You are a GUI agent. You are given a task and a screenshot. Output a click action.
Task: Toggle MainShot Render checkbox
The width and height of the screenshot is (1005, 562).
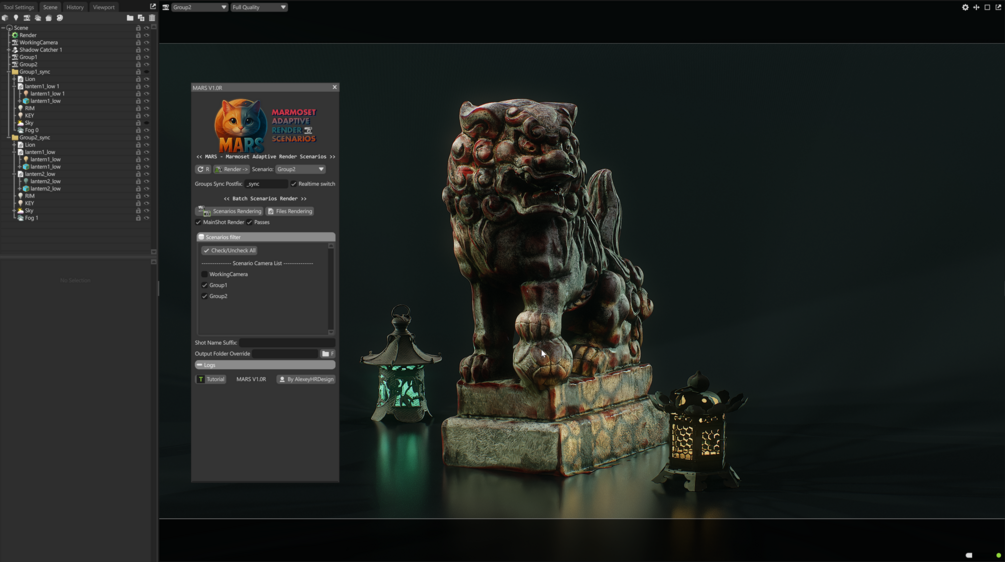point(198,222)
